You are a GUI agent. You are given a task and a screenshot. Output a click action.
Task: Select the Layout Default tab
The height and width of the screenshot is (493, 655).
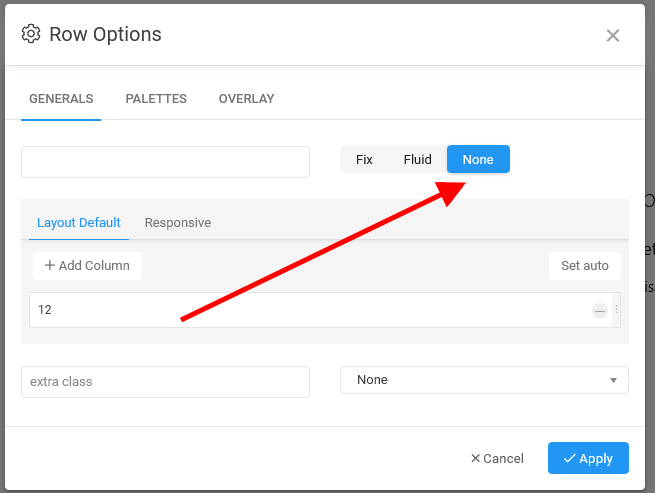tap(79, 223)
